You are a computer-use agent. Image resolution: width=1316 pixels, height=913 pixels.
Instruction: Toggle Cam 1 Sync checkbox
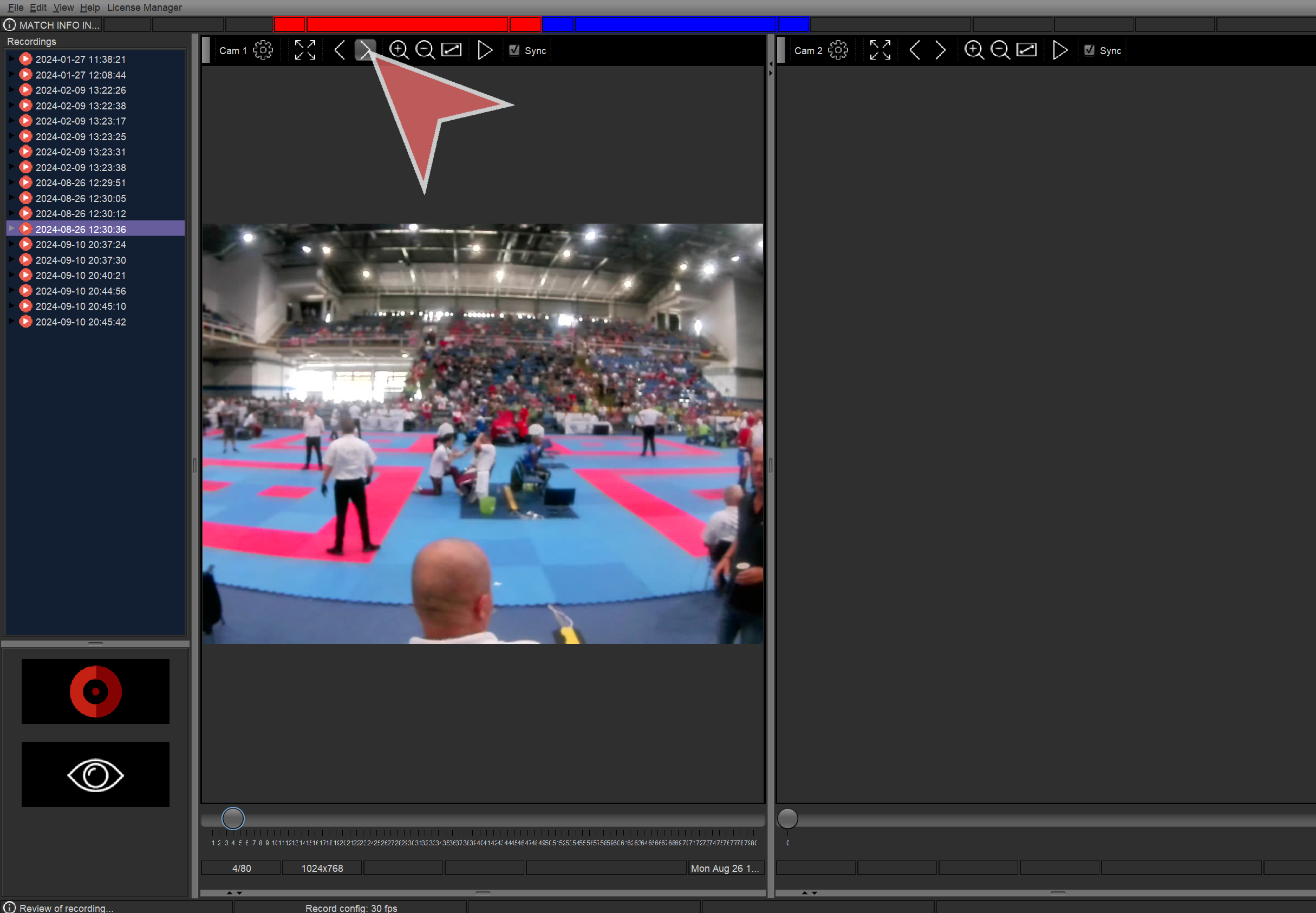tap(514, 50)
